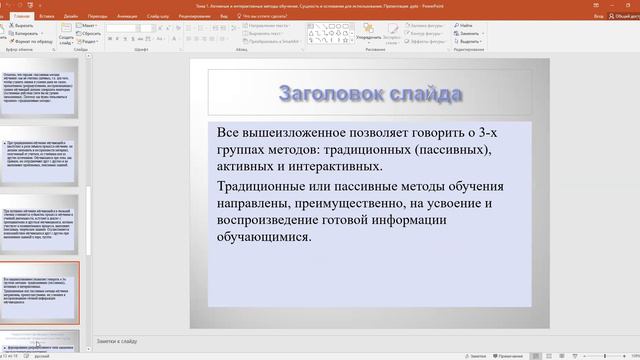
Task: Open the Insert (Вставка) ribbon tab
Action: click(x=47, y=16)
